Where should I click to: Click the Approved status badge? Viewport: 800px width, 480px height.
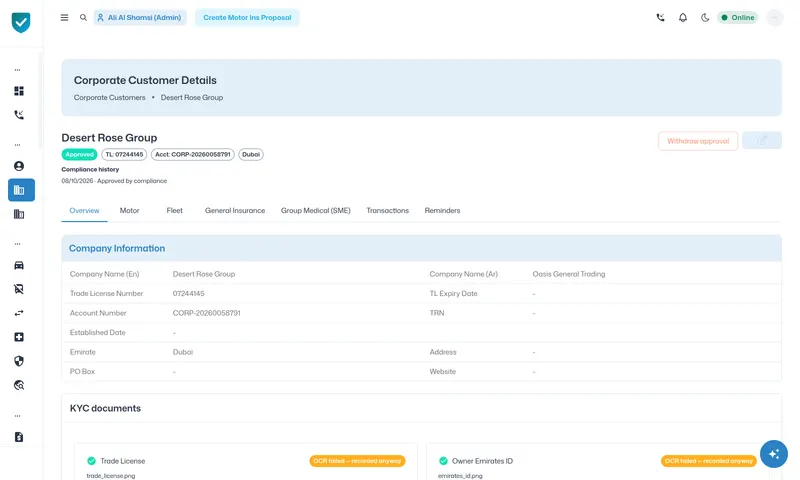tap(80, 155)
